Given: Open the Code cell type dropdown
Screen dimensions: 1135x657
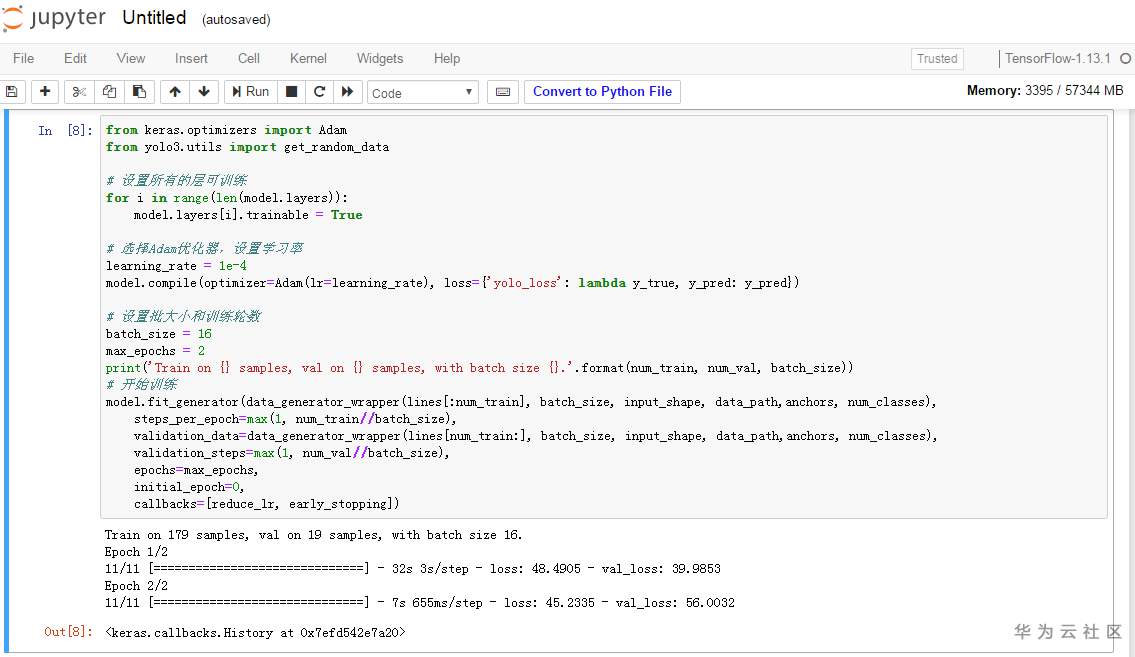Looking at the screenshot, I should point(423,92).
